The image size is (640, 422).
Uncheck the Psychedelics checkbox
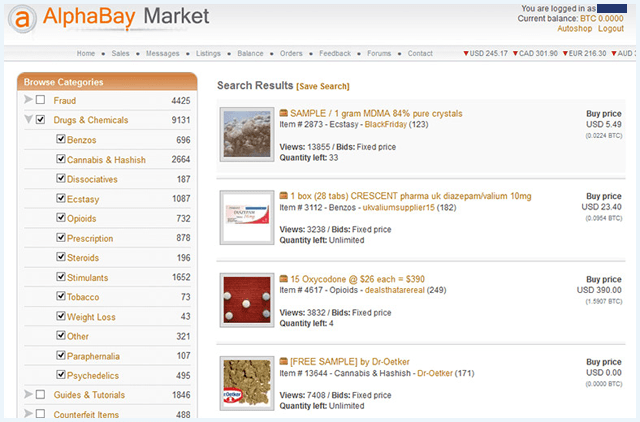[61, 374]
